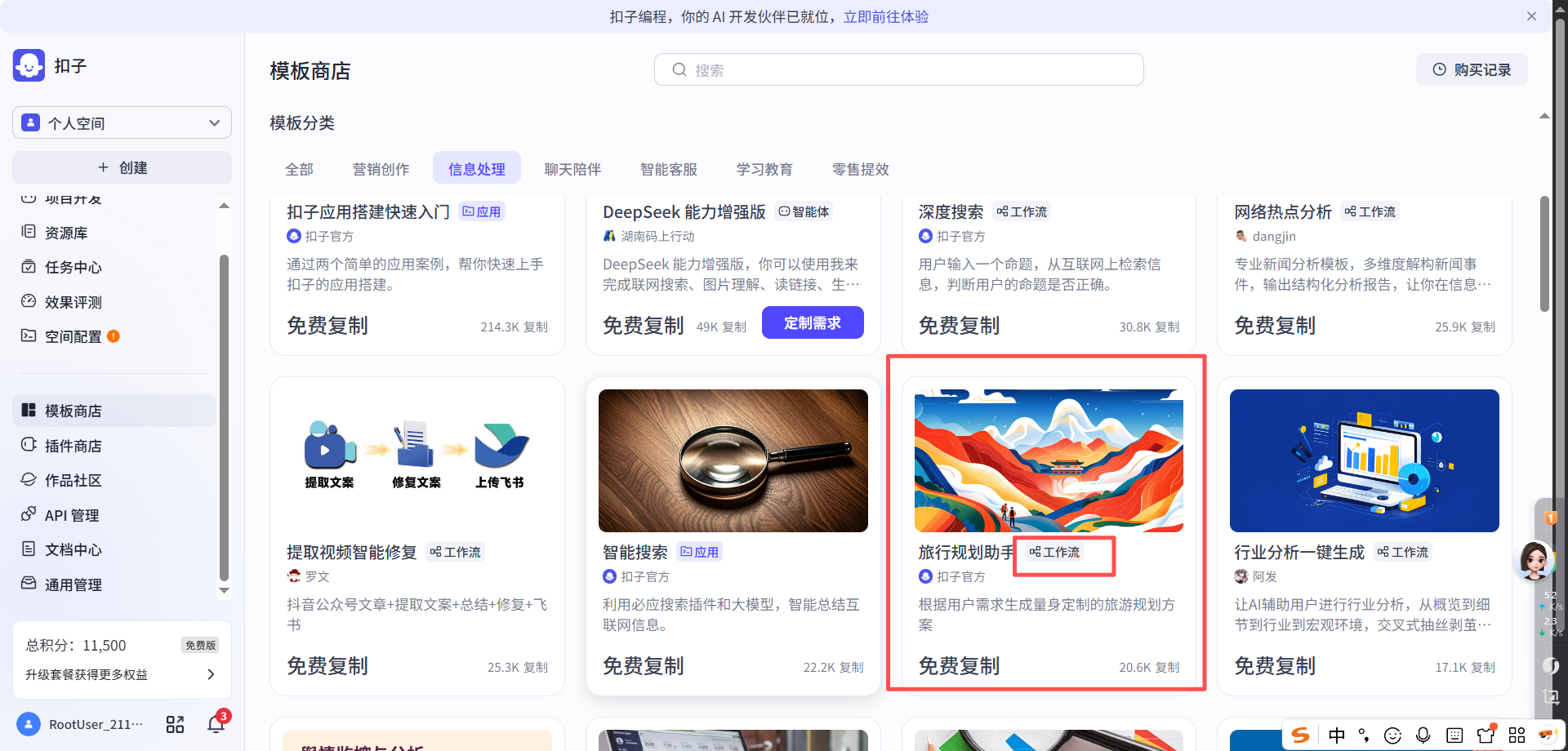This screenshot has height=751, width=1568.
Task: Open 旅行规划助手 template thumbnail
Action: 1049,460
